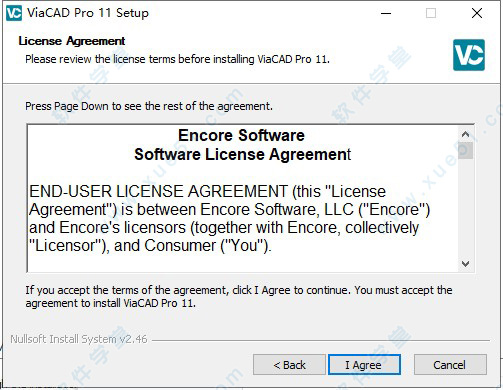The height and width of the screenshot is (390, 503).
Task: Click the license scrollbar thumb
Action: tap(466, 151)
